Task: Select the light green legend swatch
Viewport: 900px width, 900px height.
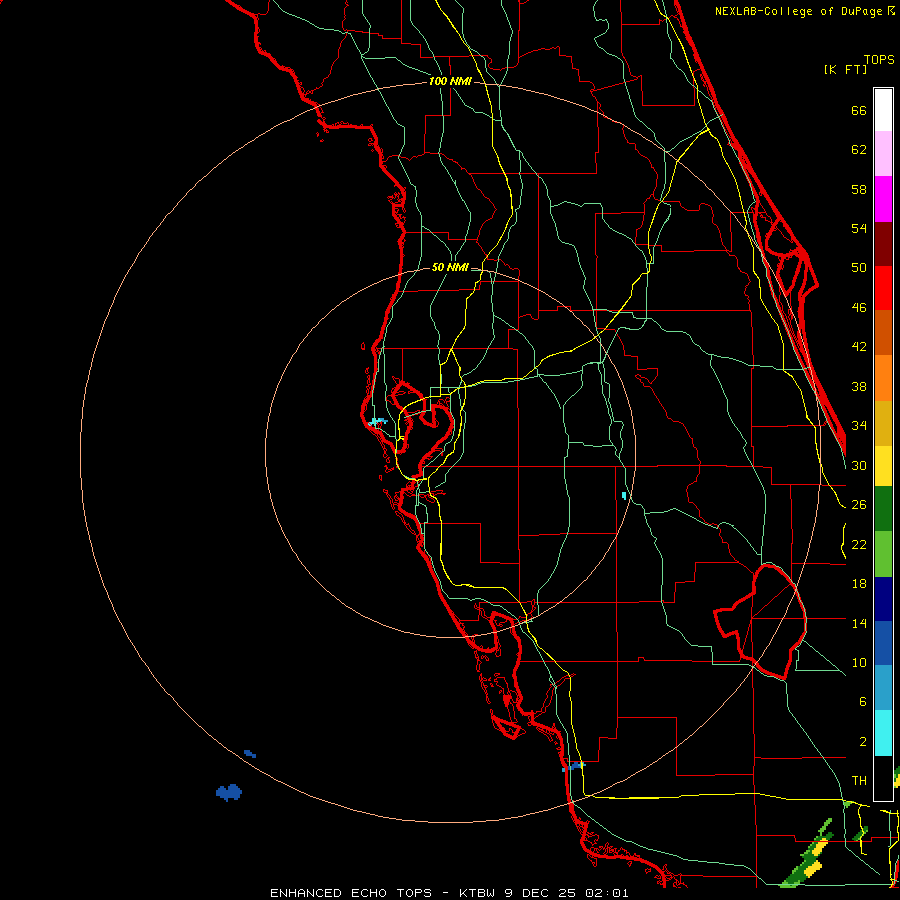Action: point(883,554)
